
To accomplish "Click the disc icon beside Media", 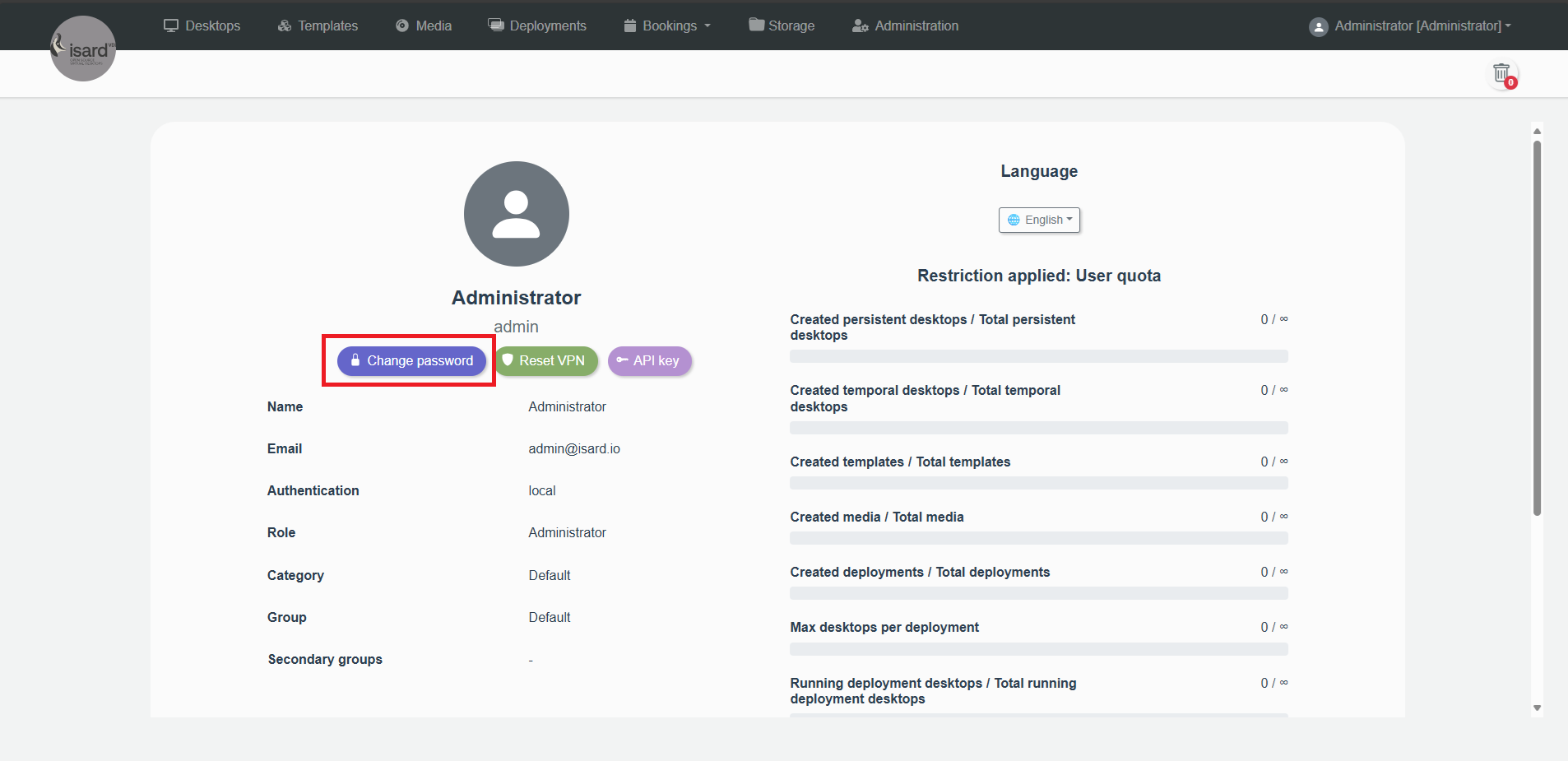I will [402, 26].
